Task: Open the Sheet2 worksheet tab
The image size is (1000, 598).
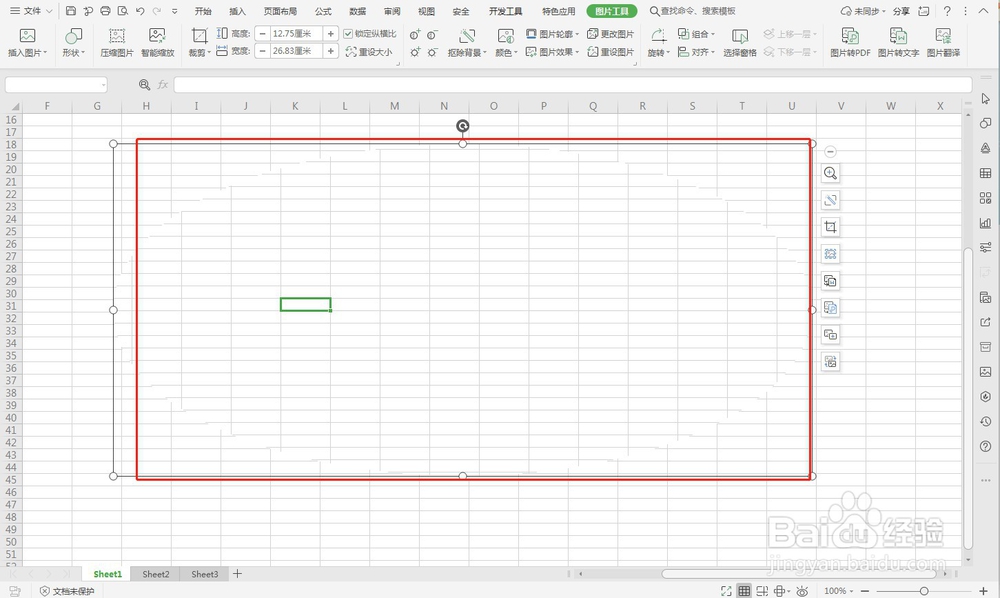Action: pyautogui.click(x=156, y=574)
